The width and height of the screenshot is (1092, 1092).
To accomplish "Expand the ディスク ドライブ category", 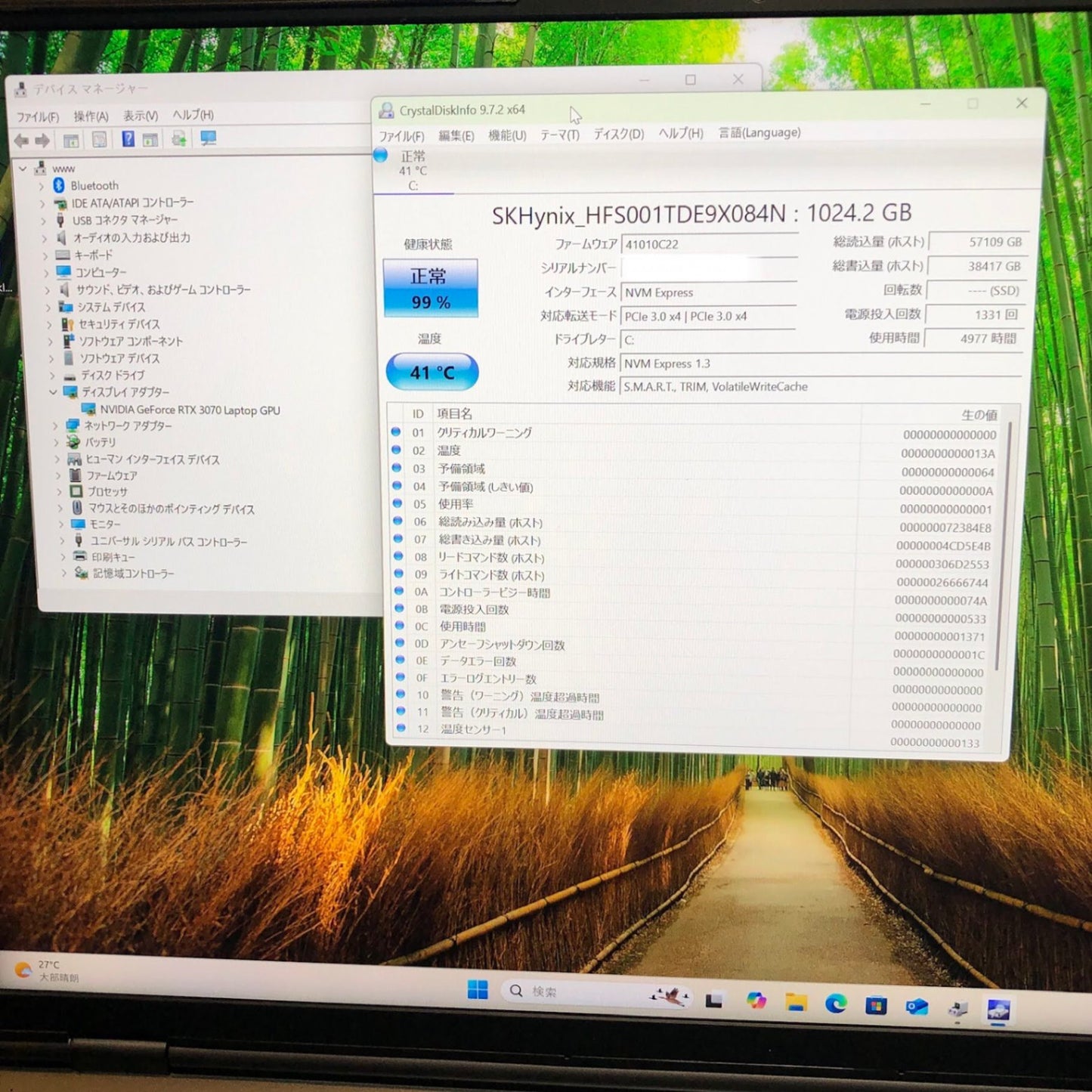I will (x=52, y=375).
